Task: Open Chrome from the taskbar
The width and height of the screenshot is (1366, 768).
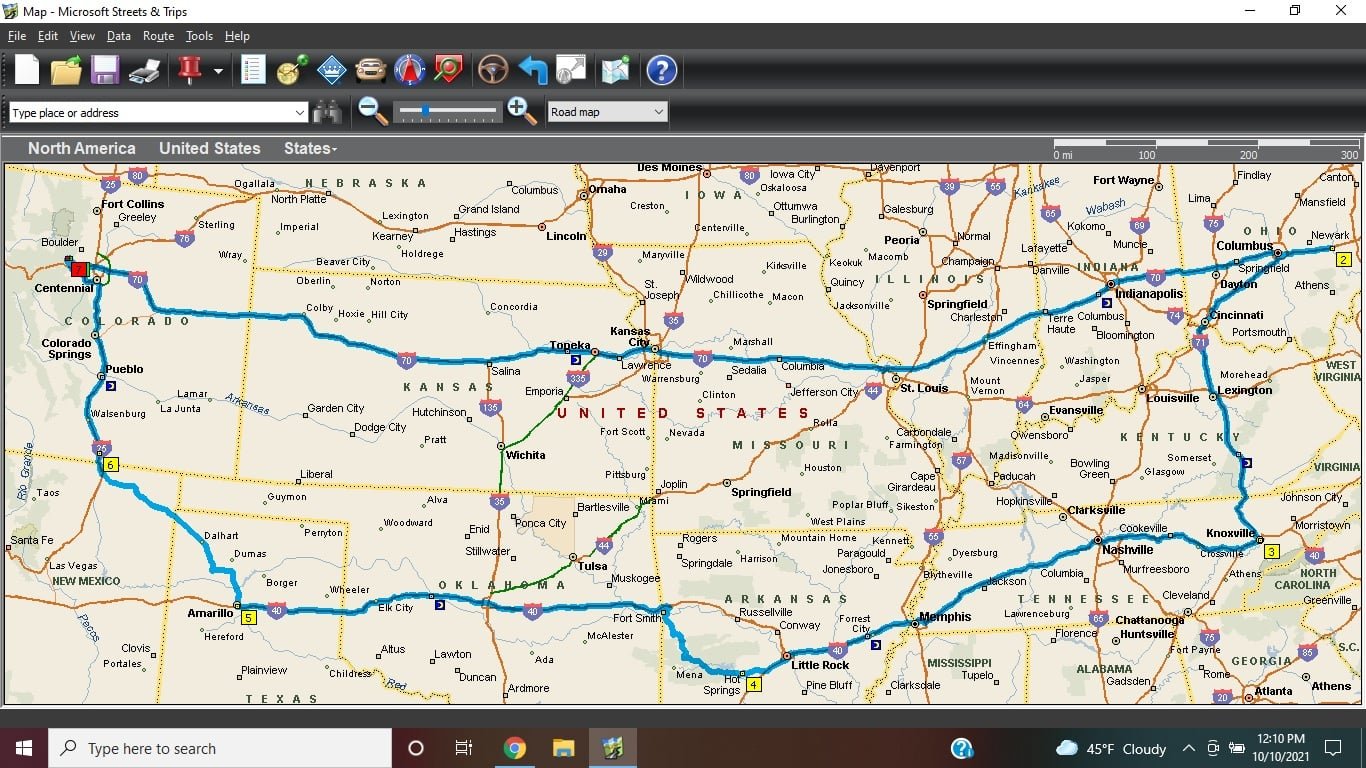Action: point(514,748)
